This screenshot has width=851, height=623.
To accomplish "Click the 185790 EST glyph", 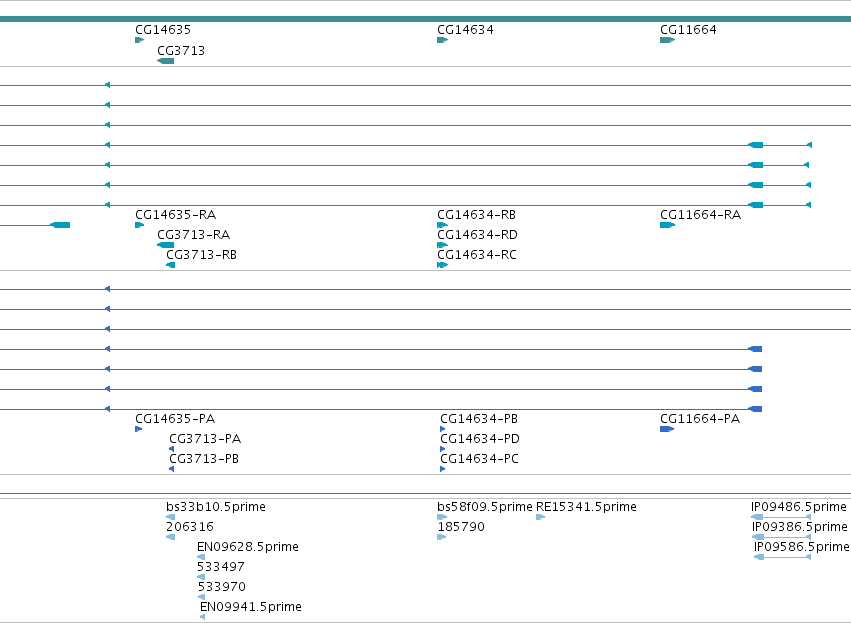I will pos(441,537).
